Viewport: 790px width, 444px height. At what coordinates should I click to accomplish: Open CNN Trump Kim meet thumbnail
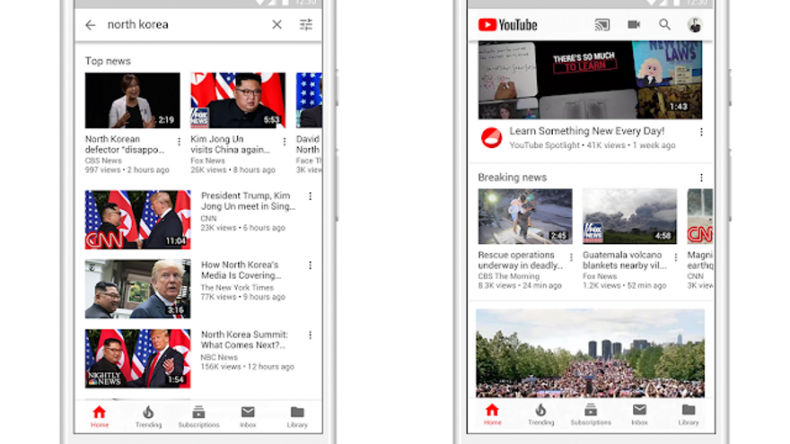[x=138, y=220]
